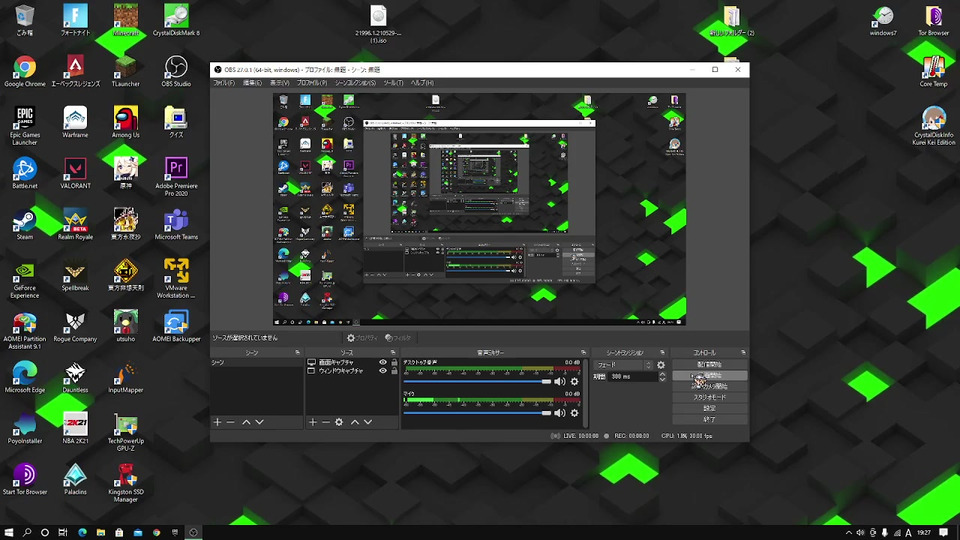Adjust the microphone (マイク) volume slider
The height and width of the screenshot is (540, 960).
[x=477, y=413]
